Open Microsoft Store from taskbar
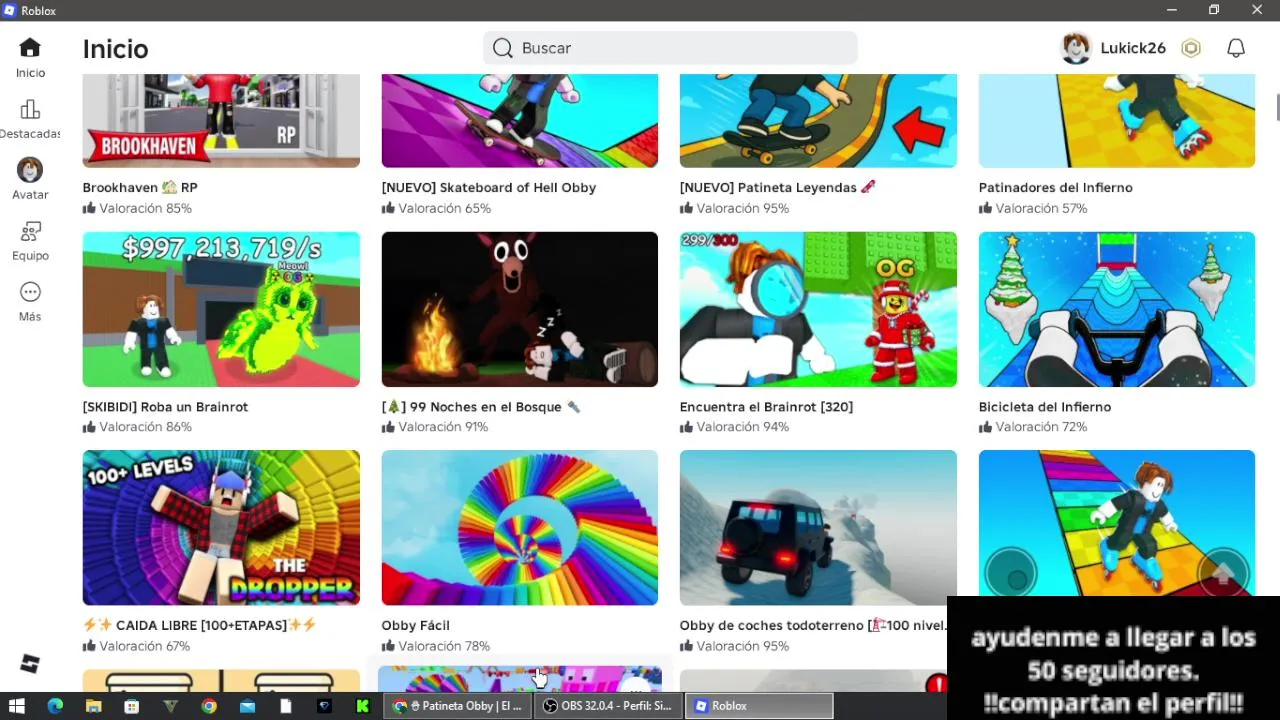This screenshot has width=1280, height=720. tap(131, 706)
